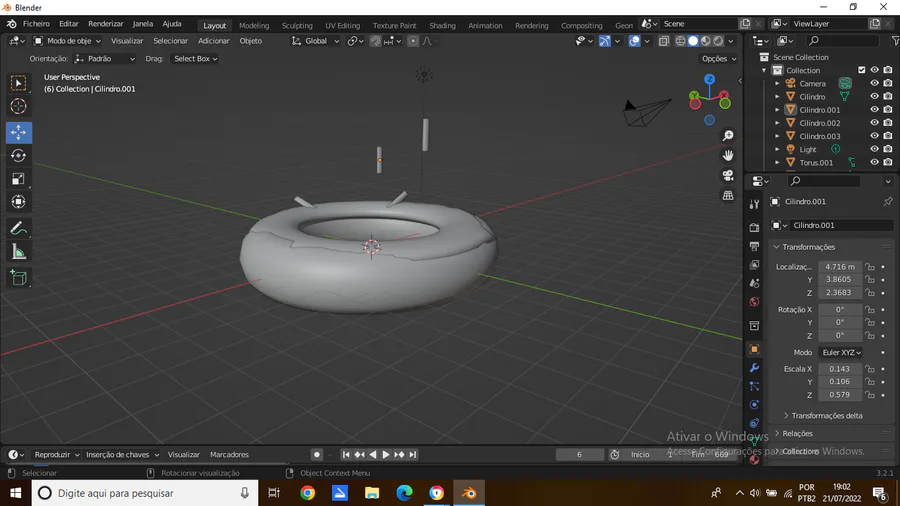The image size is (900, 506).
Task: Play animation with the play button
Action: tap(386, 454)
